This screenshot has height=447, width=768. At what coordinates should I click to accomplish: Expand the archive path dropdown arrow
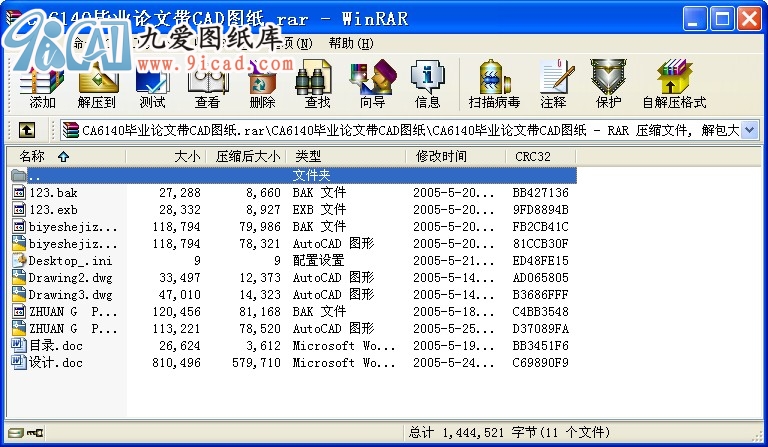pos(749,130)
